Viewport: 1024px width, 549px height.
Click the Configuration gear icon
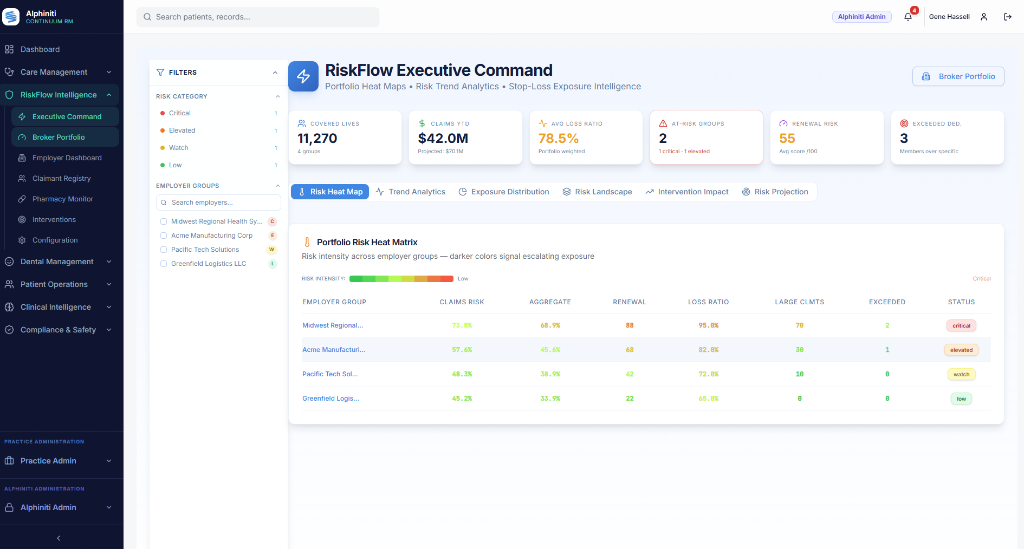click(x=22, y=240)
